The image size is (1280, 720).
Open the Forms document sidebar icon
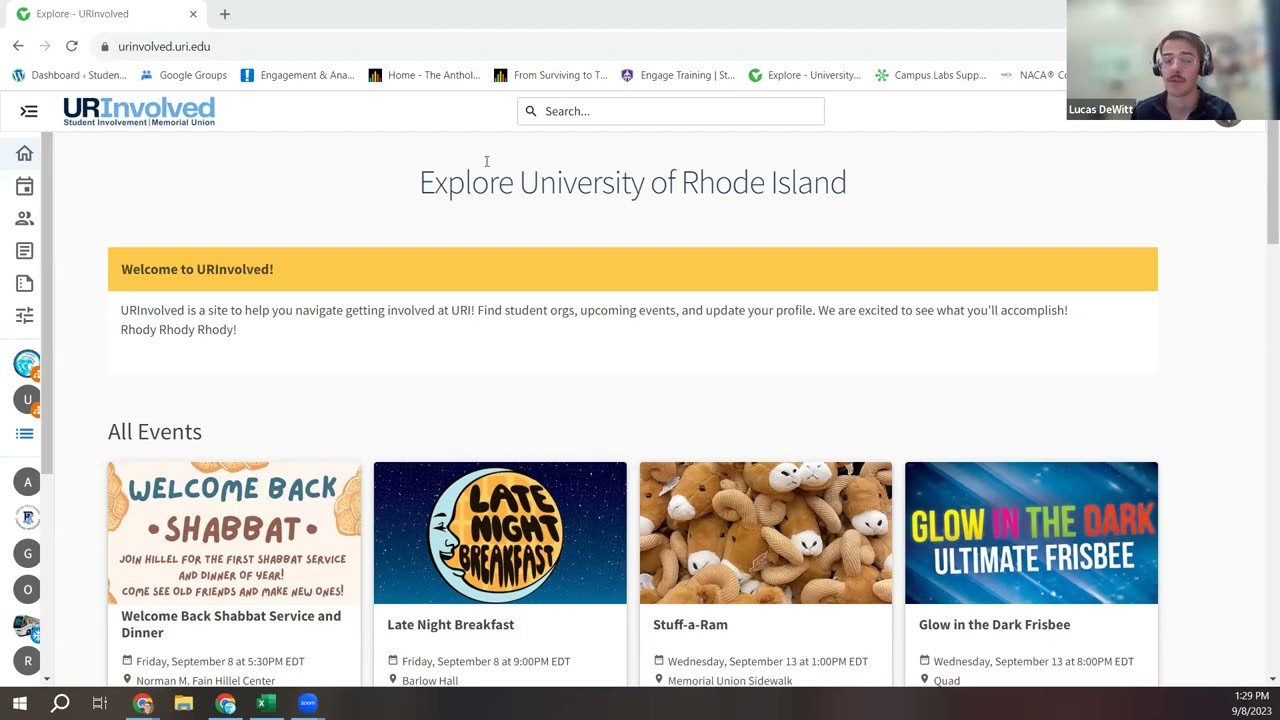coord(25,283)
